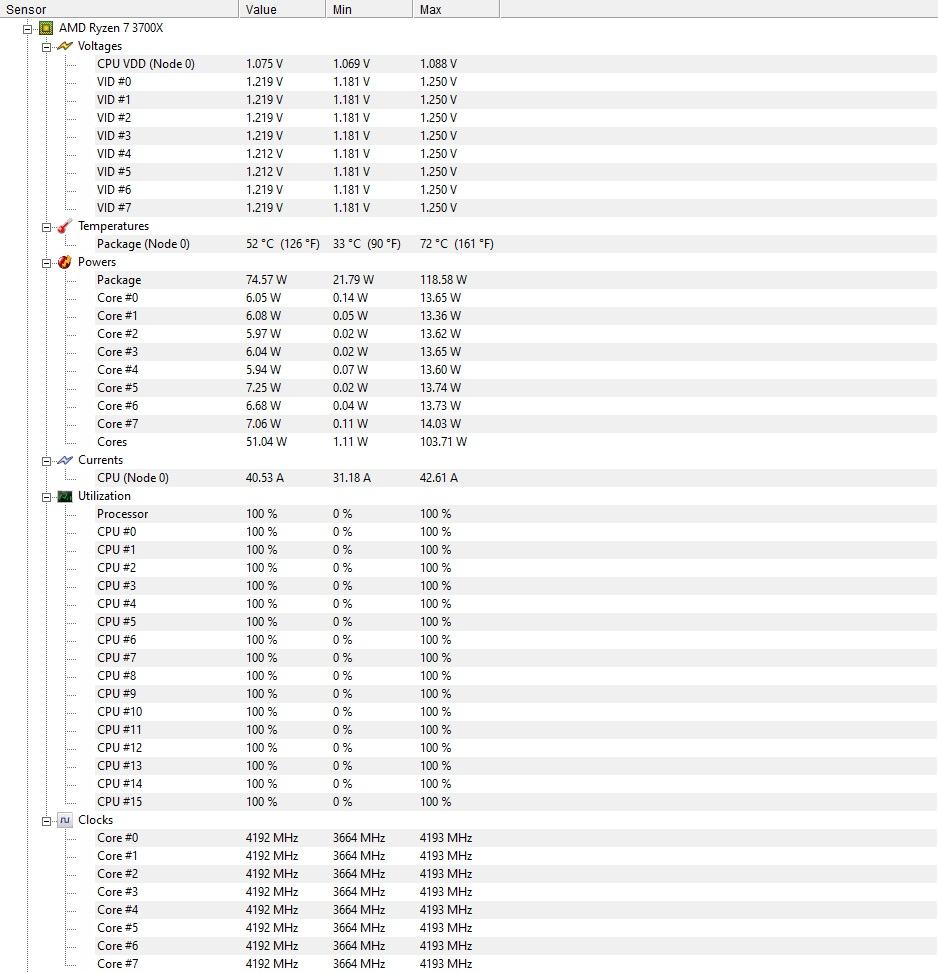Select the Temperatures group label
Screen dimensions: 938x973
point(114,226)
